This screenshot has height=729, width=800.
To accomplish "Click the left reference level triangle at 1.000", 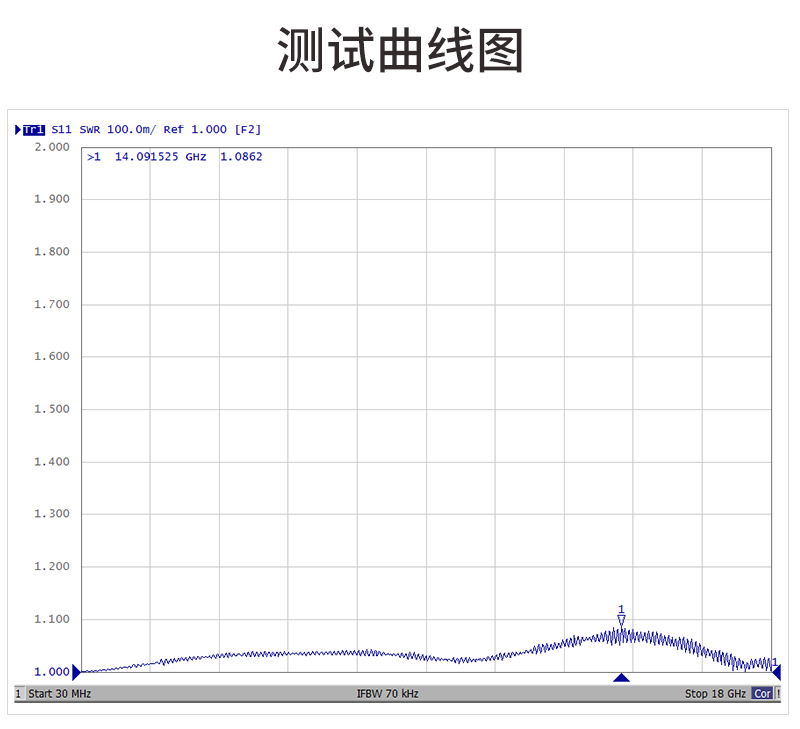I will [x=76, y=672].
